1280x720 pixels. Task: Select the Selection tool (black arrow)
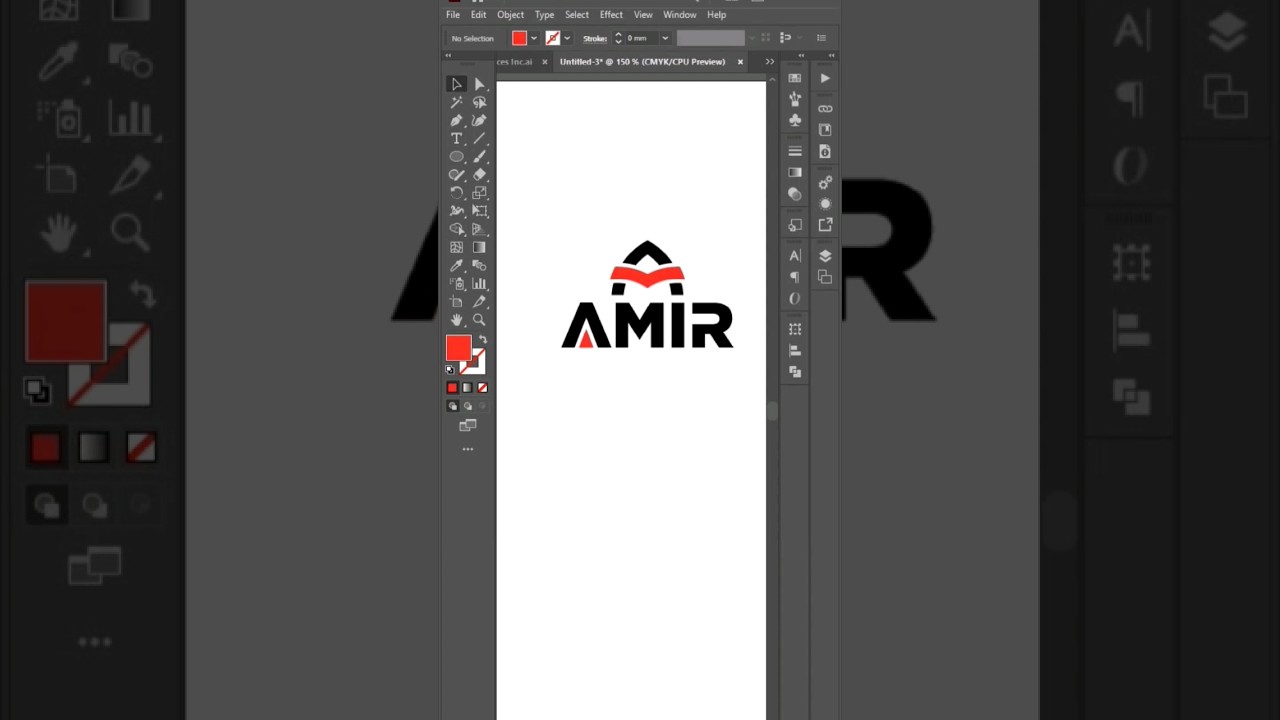tap(456, 84)
